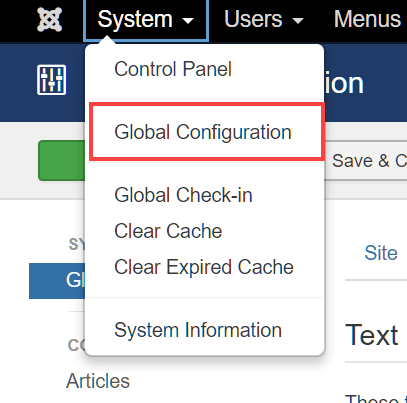Click the Global Configuration equalizer icon
Image resolution: width=407 pixels, height=403 pixels.
[x=51, y=80]
